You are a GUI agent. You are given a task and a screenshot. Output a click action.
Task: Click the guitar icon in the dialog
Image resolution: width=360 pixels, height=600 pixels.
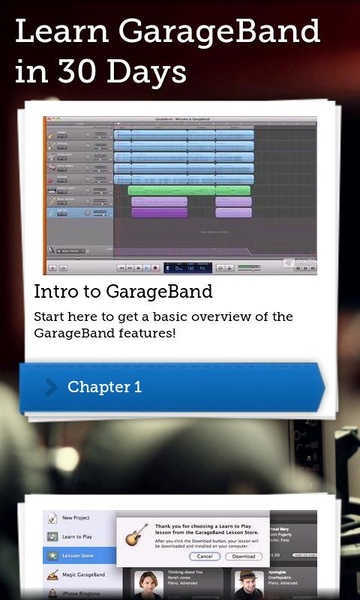tap(136, 535)
